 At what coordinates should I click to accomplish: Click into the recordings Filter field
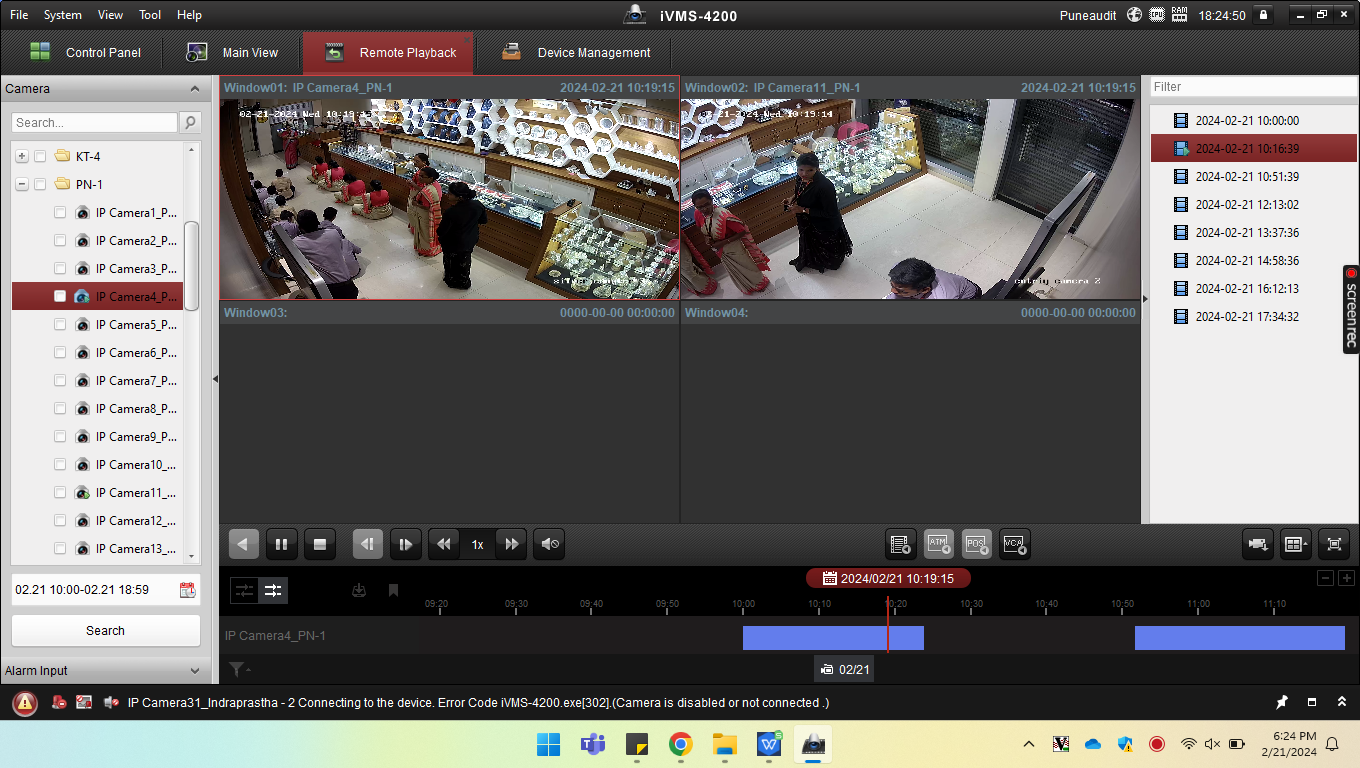pos(1252,87)
